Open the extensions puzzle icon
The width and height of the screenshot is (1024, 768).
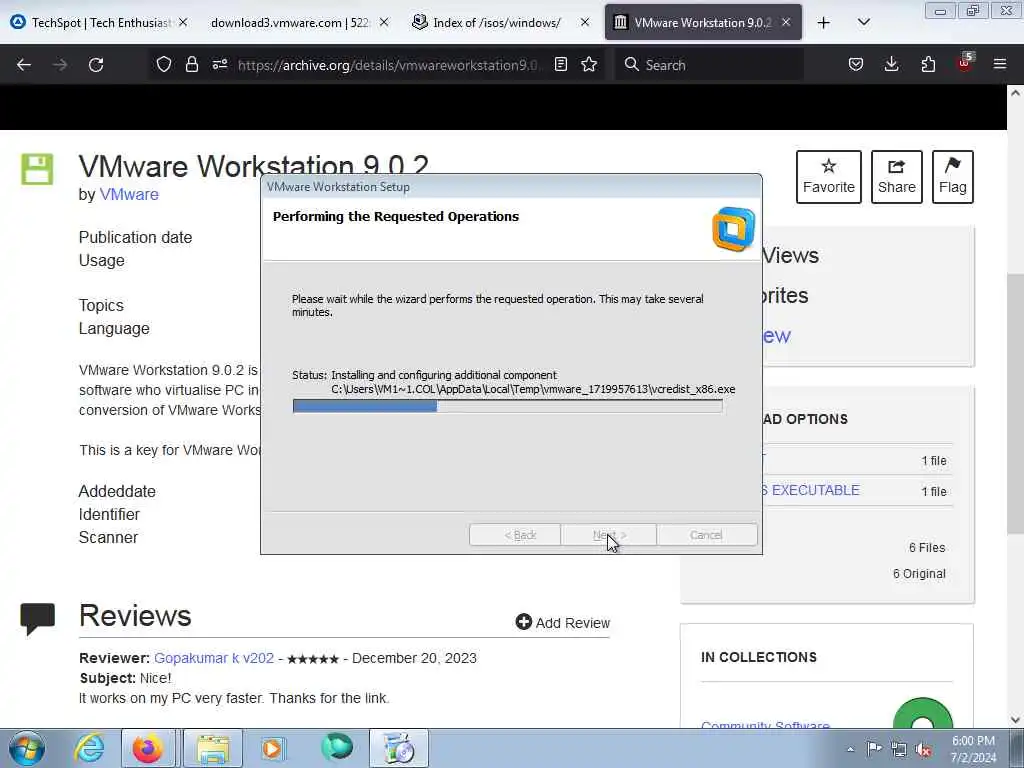click(928, 64)
